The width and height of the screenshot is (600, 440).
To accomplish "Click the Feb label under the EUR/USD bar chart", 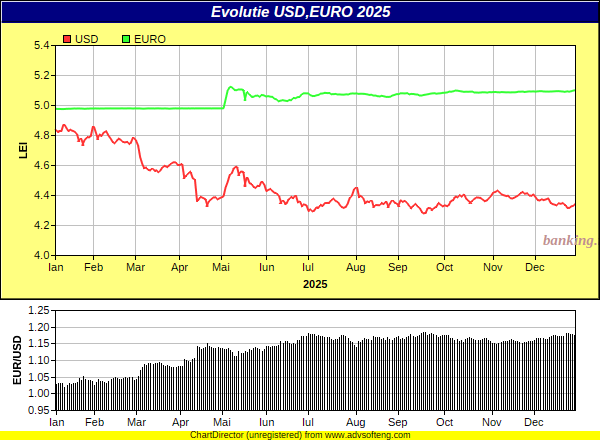I will 95,422.
